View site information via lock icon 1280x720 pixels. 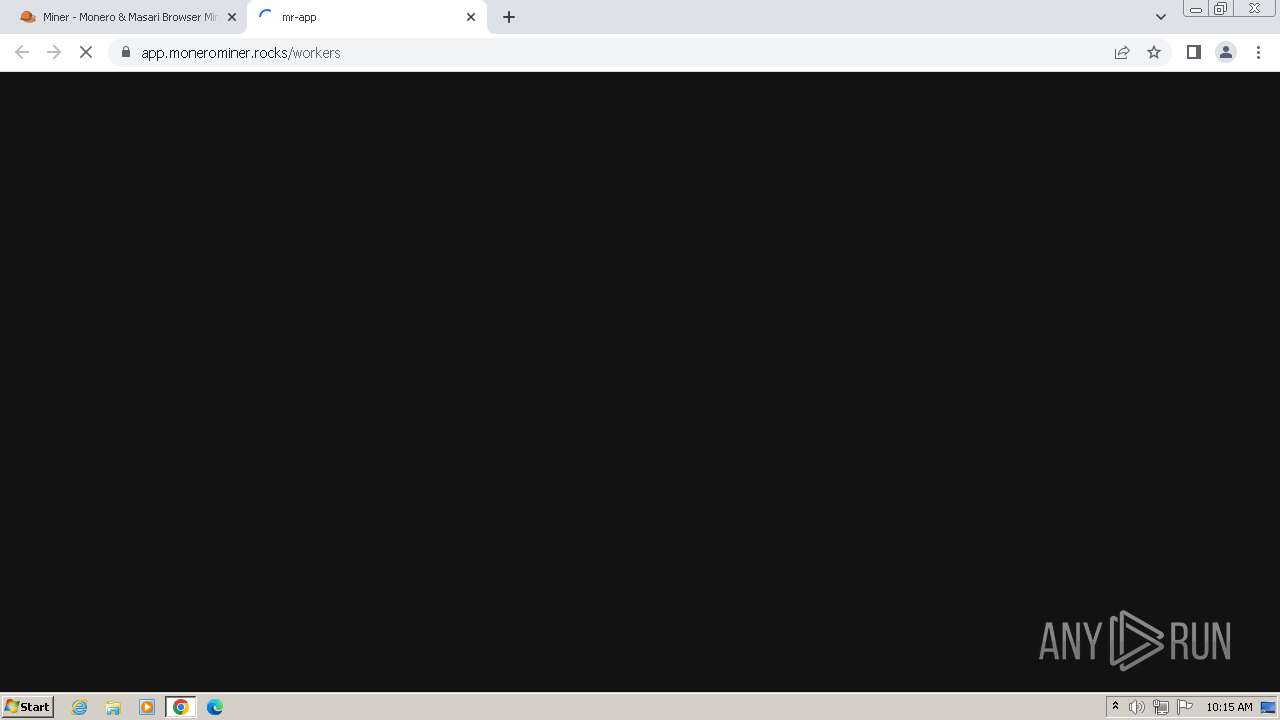(x=126, y=52)
